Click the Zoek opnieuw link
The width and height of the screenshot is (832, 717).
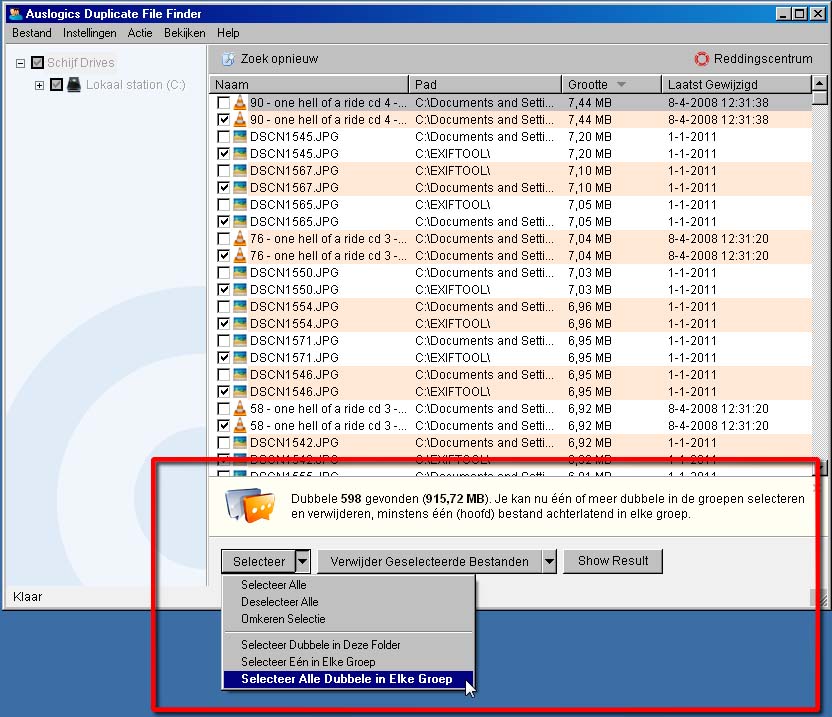tap(279, 59)
